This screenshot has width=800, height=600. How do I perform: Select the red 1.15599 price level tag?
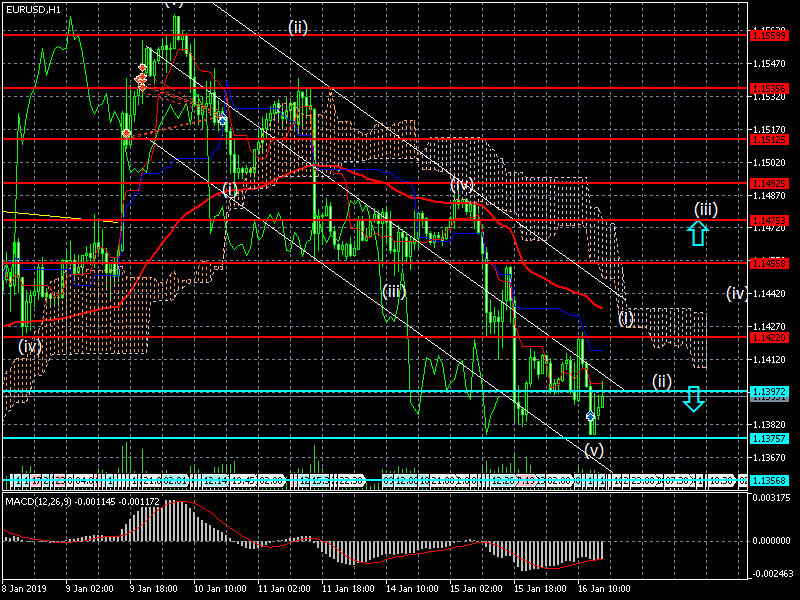769,35
